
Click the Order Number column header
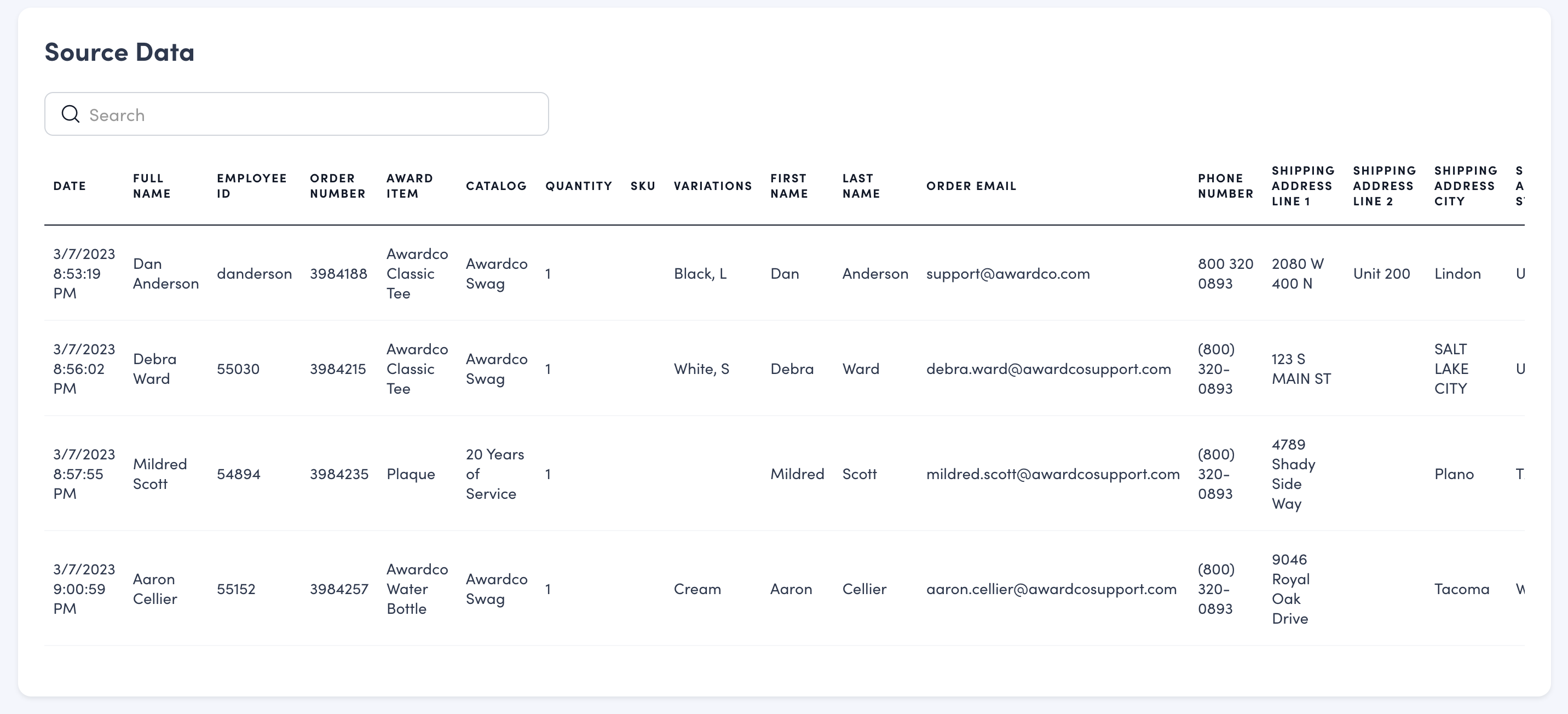[337, 186]
